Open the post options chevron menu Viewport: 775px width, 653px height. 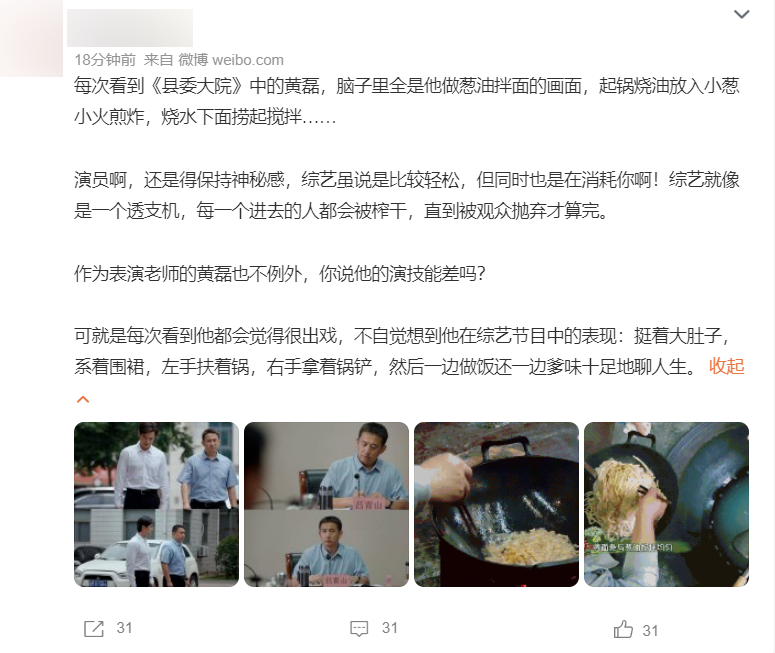click(x=741, y=14)
